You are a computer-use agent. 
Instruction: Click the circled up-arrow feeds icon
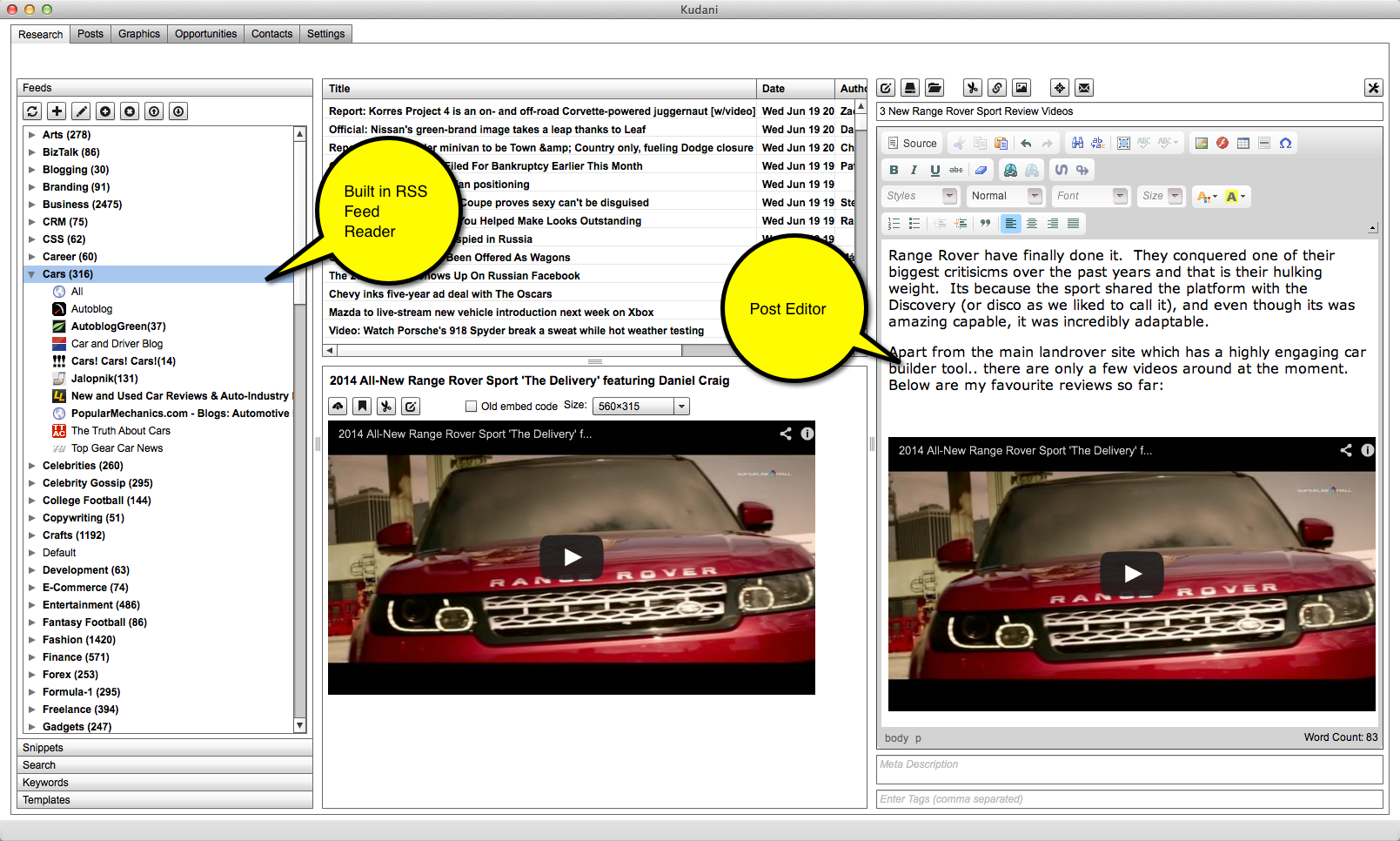(x=154, y=111)
